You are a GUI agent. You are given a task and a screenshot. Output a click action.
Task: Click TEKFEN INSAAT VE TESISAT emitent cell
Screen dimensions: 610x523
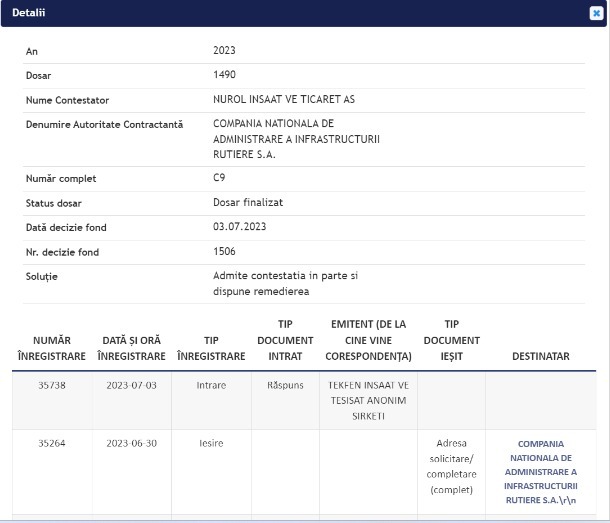pyautogui.click(x=368, y=400)
